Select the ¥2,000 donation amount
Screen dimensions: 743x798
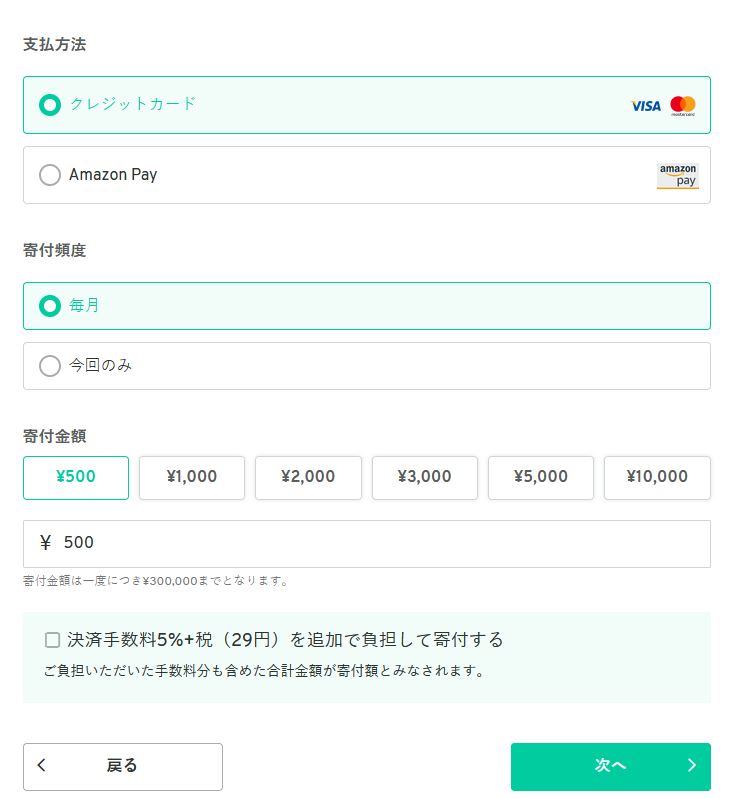(x=308, y=477)
